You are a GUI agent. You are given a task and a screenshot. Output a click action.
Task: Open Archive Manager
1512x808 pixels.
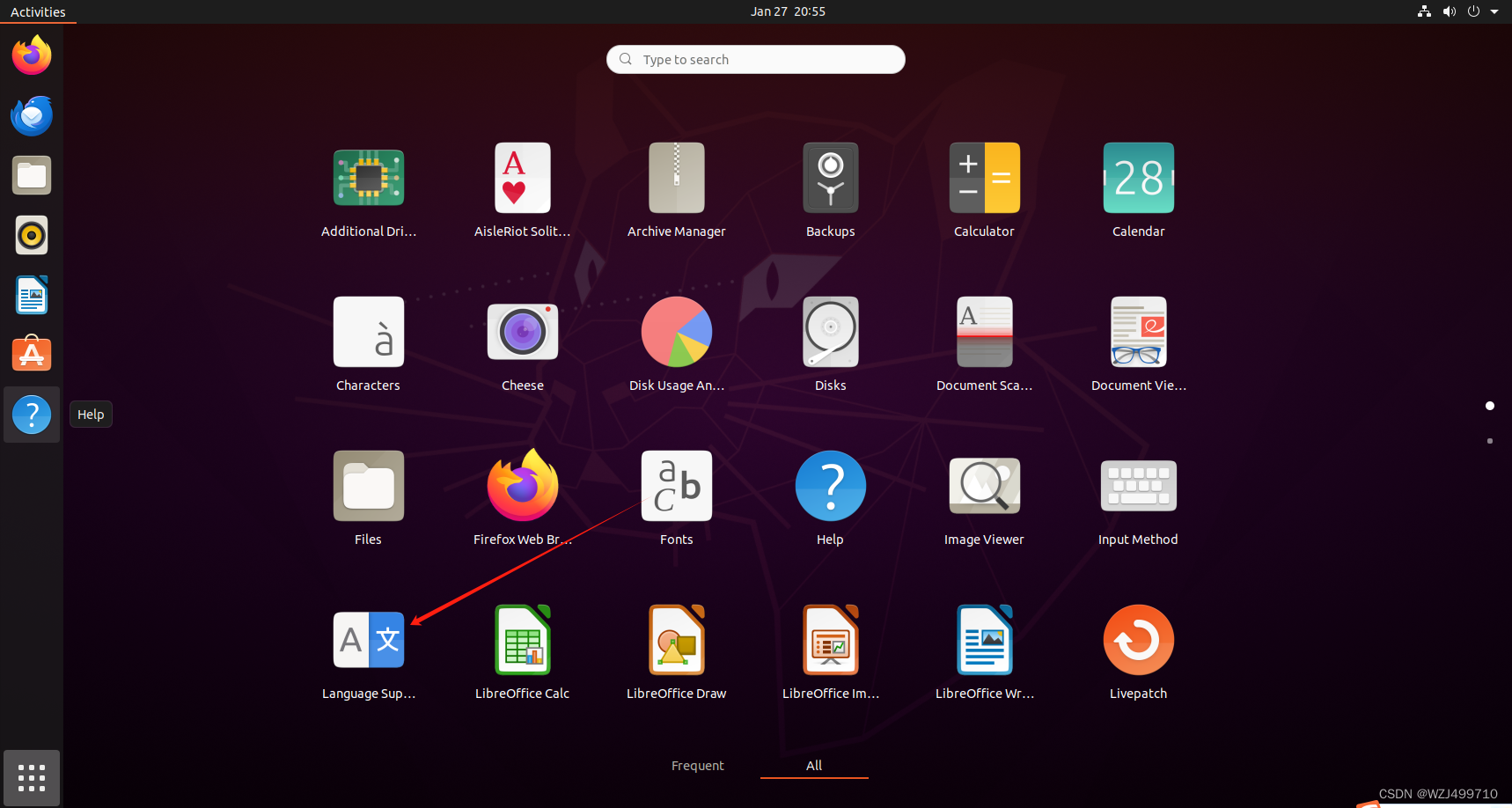(677, 179)
